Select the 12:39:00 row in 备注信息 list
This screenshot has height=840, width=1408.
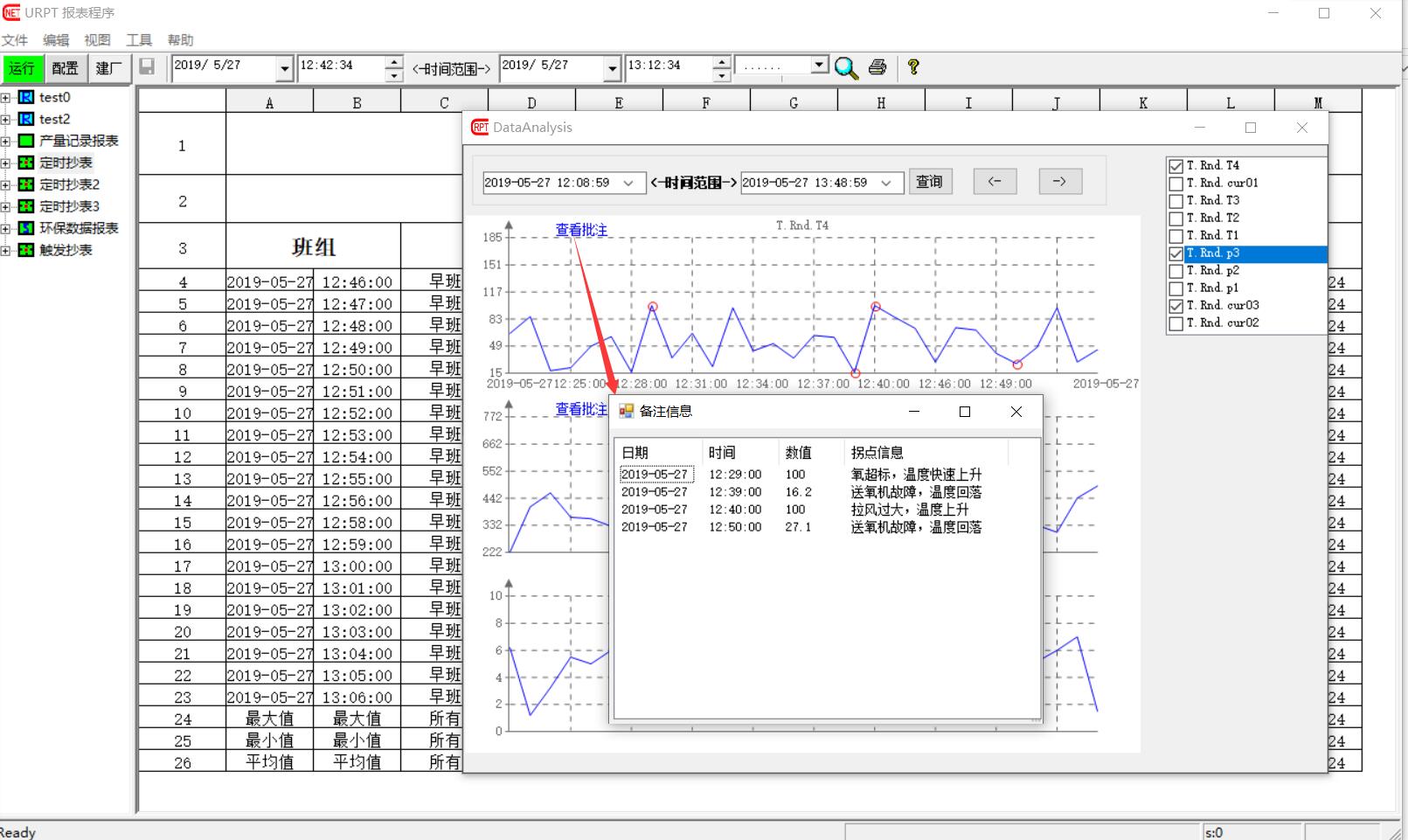pyautogui.click(x=734, y=492)
